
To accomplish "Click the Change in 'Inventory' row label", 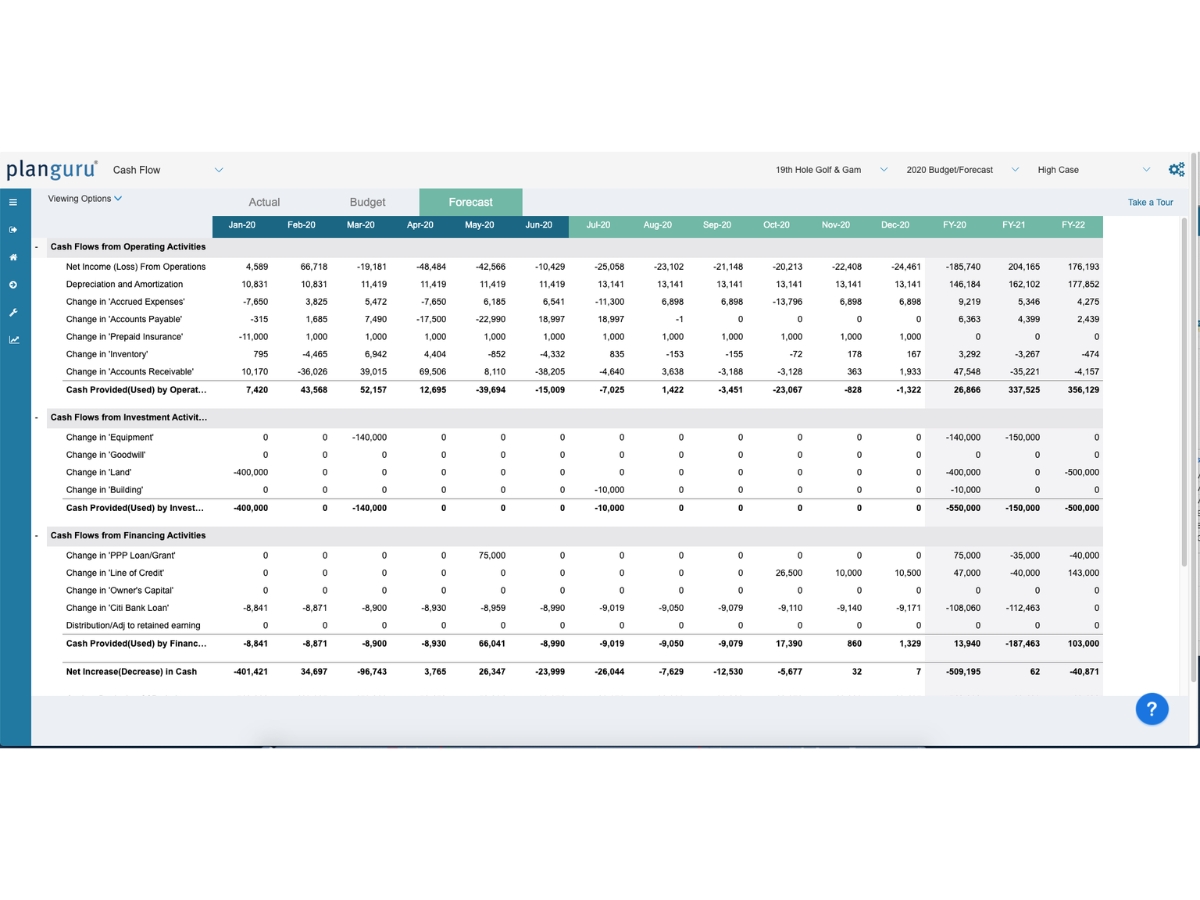I will pyautogui.click(x=107, y=354).
